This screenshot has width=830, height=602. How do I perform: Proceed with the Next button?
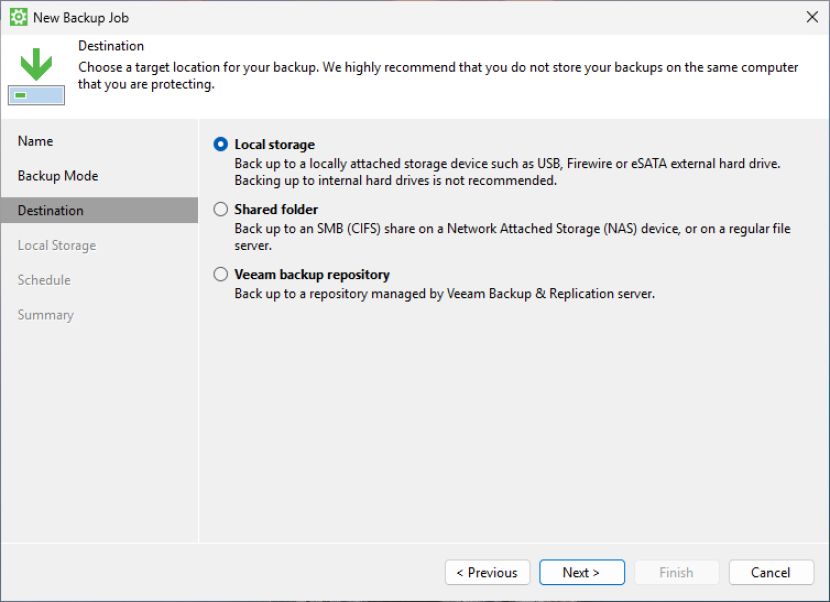[582, 572]
